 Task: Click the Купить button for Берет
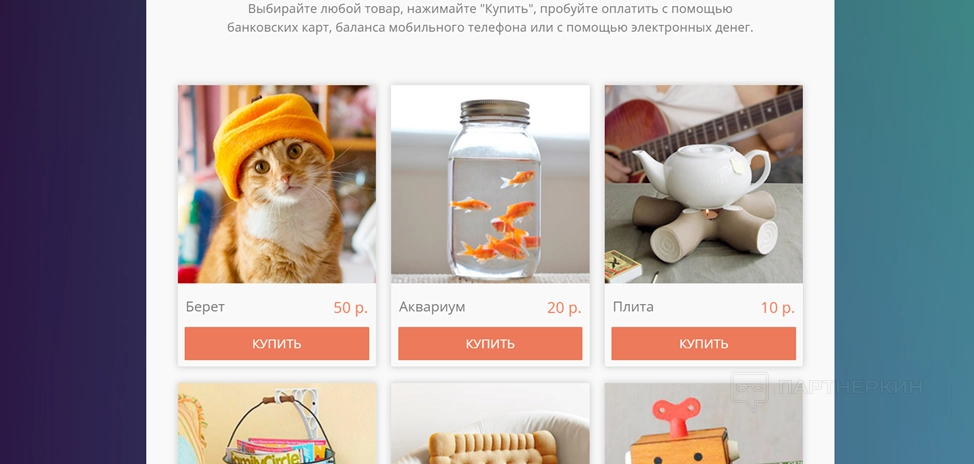pos(276,343)
